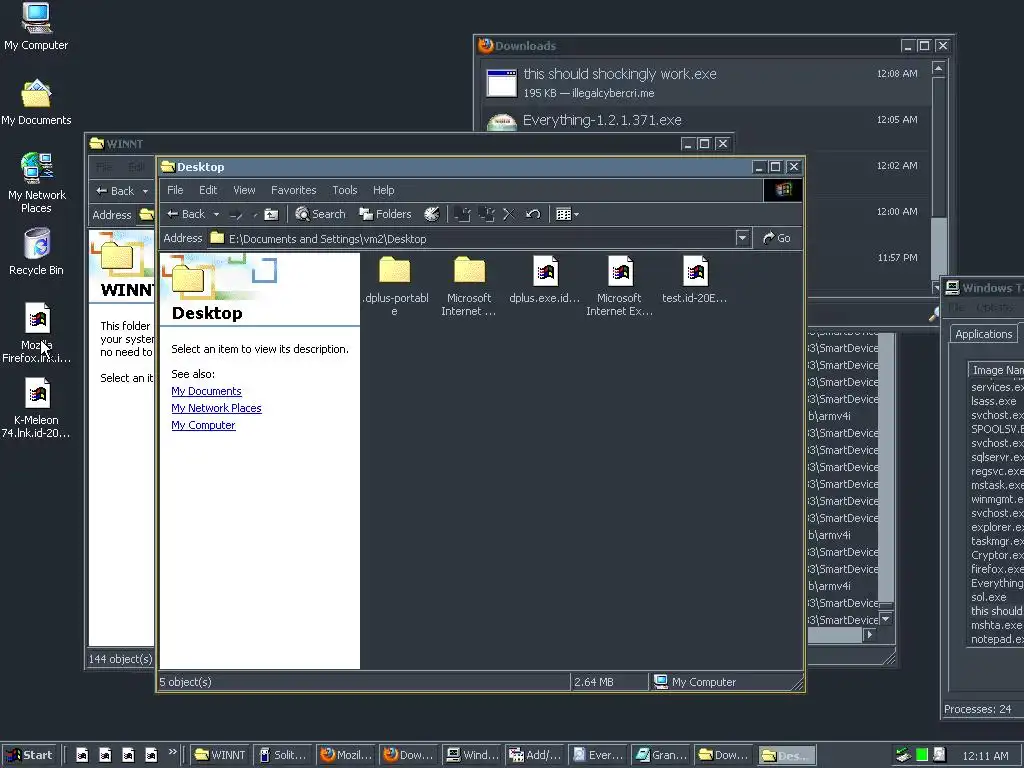The width and height of the screenshot is (1024, 768).
Task: Select sqlservr.exe process in Task Manager
Action: [x=997, y=457]
